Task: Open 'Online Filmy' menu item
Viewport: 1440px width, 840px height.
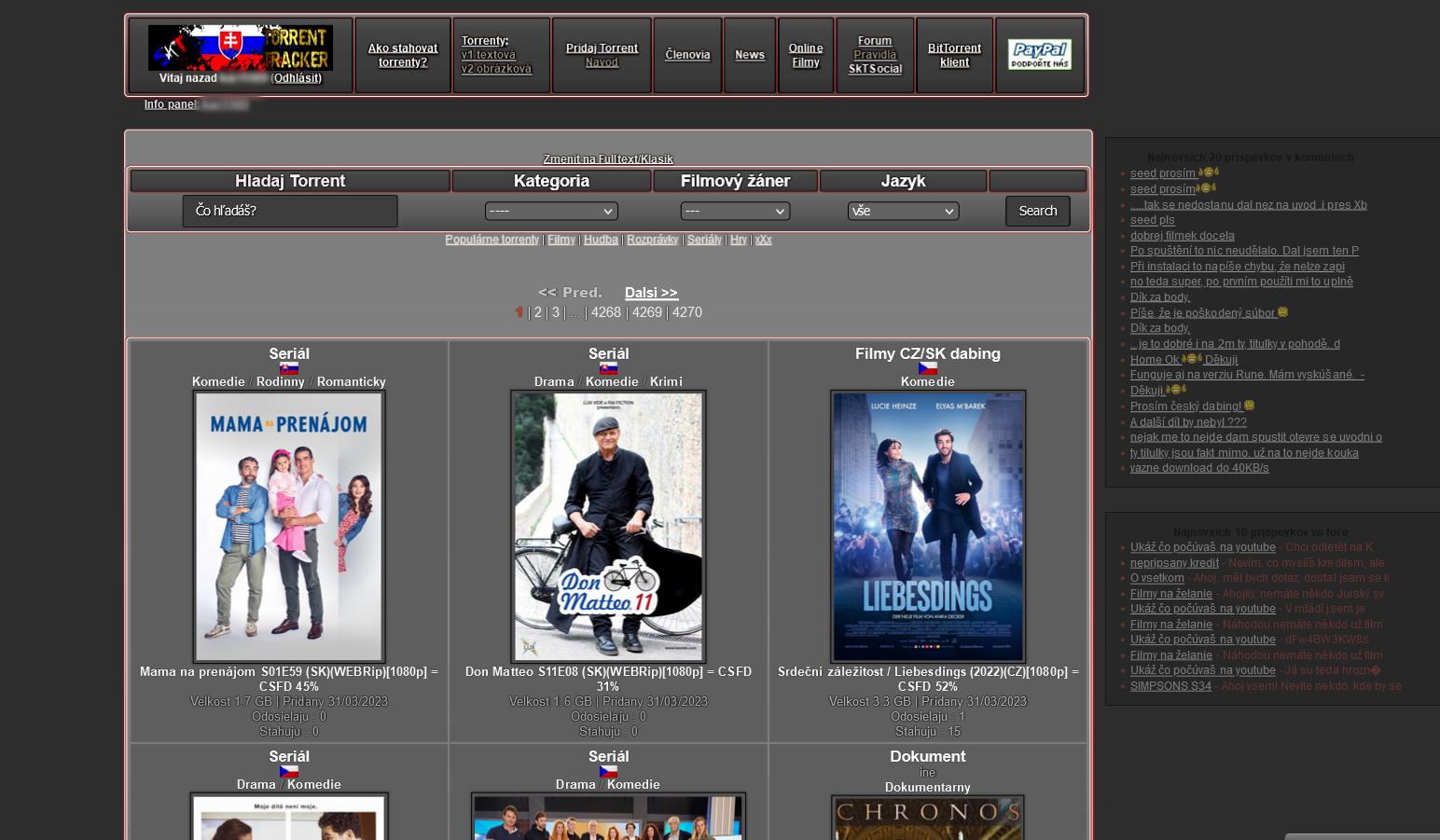Action: [806, 55]
